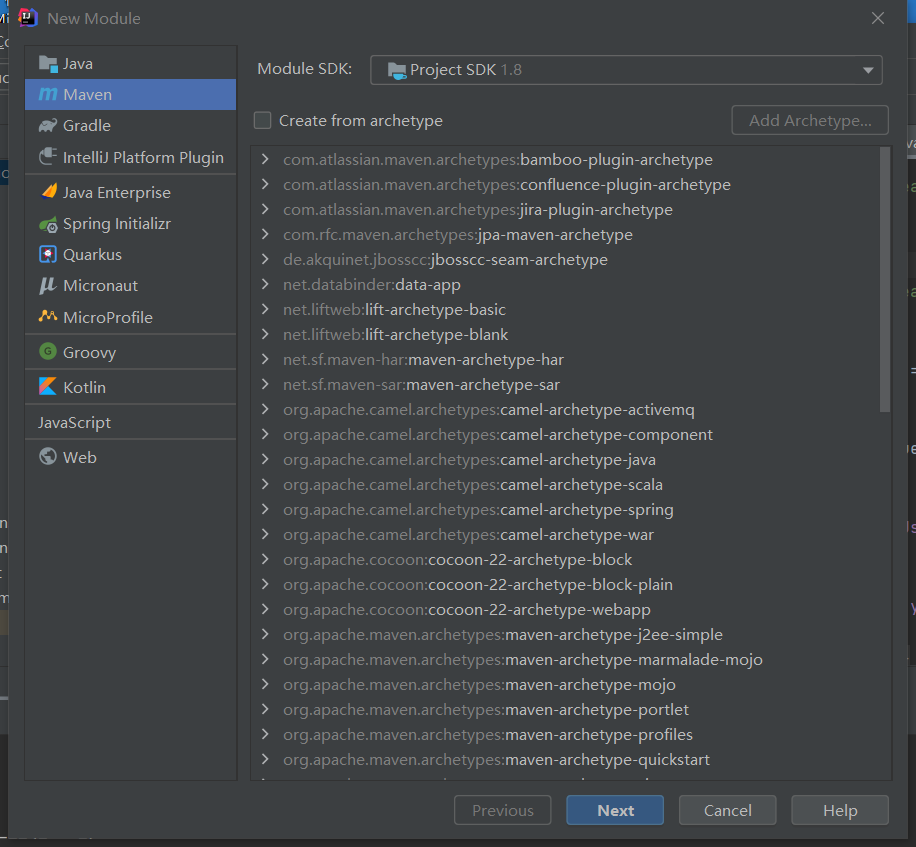The width and height of the screenshot is (916, 847).
Task: Expand jbosscc-seam-archetype node
Action: pyautogui.click(x=265, y=259)
